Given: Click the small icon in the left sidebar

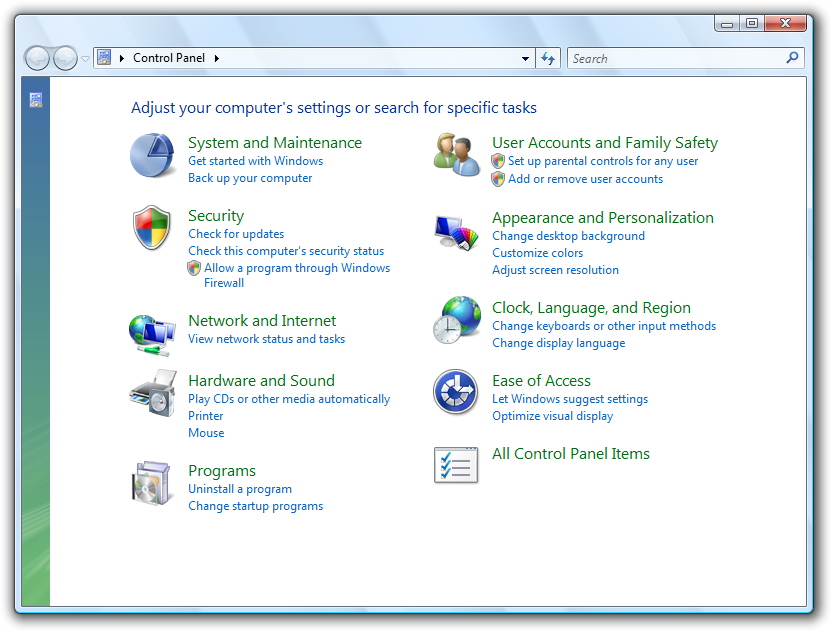Looking at the screenshot, I should coord(36,100).
